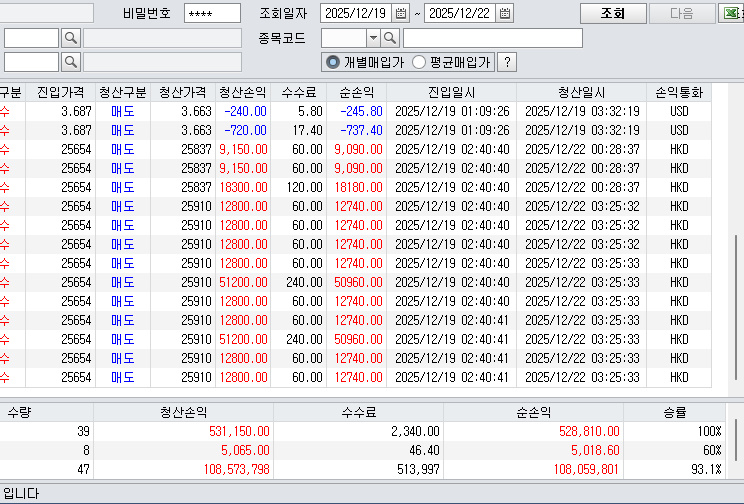Click quantity cell 39 in summary

(x=46, y=431)
